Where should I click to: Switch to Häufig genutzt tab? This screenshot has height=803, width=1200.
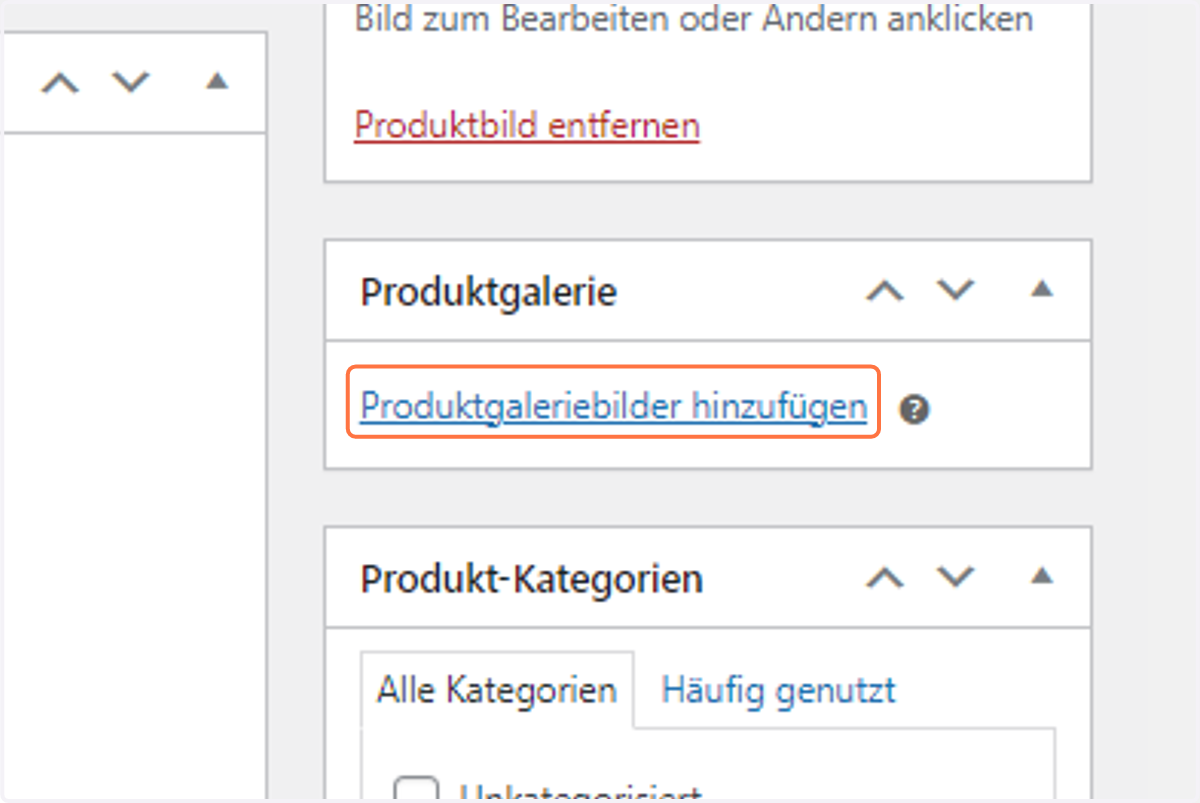(779, 690)
